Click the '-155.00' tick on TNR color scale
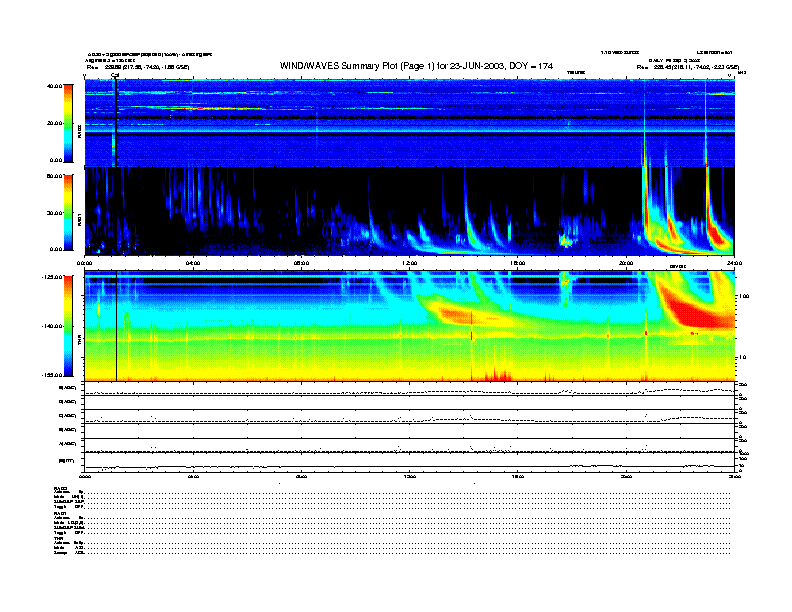Image resolution: width=792 pixels, height=612 pixels. tap(52, 375)
